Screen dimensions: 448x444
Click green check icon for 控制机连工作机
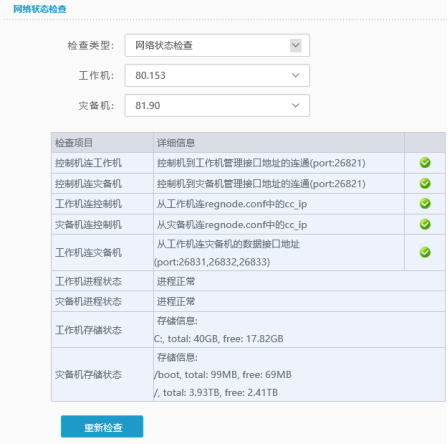click(x=425, y=163)
